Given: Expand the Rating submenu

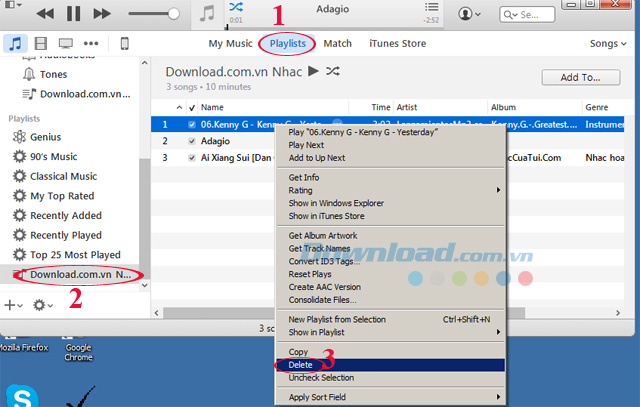Looking at the screenshot, I should pyautogui.click(x=390, y=190).
